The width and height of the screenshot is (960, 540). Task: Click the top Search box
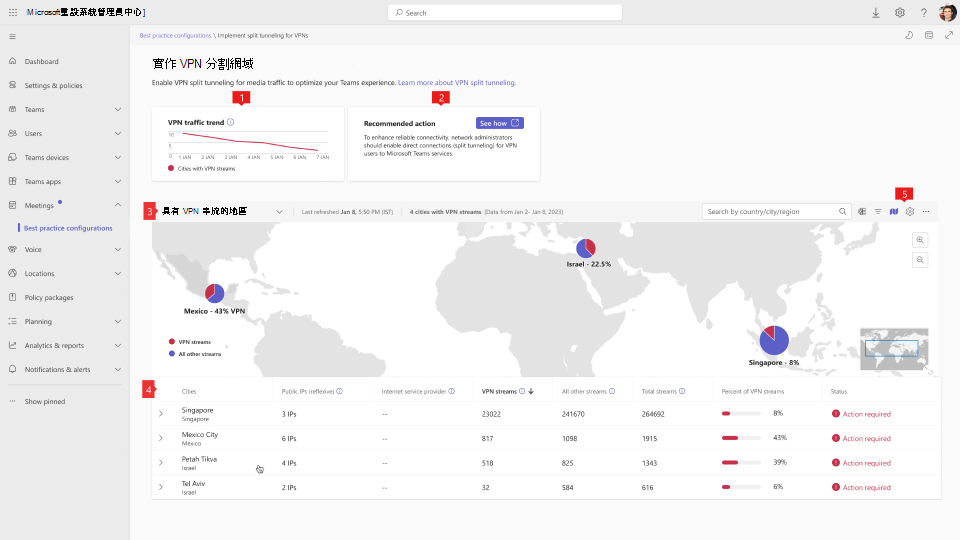pyautogui.click(x=505, y=13)
